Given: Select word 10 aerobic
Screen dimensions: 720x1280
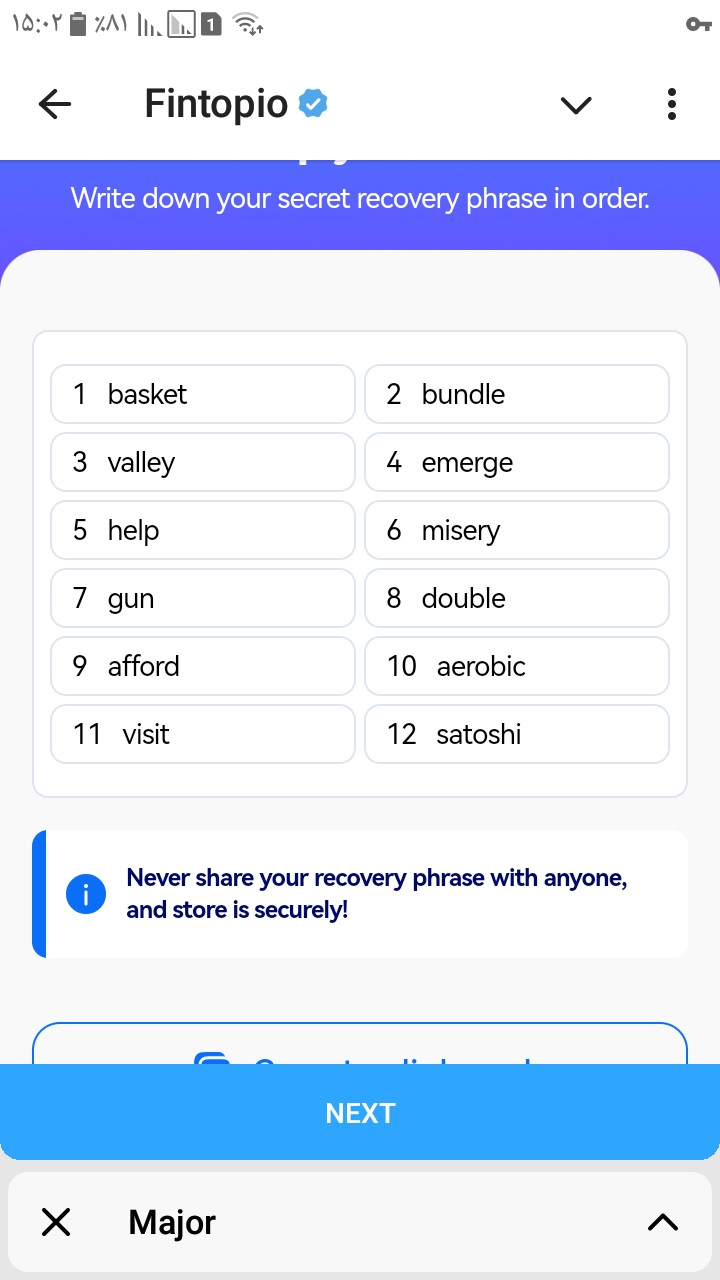Looking at the screenshot, I should (516, 666).
